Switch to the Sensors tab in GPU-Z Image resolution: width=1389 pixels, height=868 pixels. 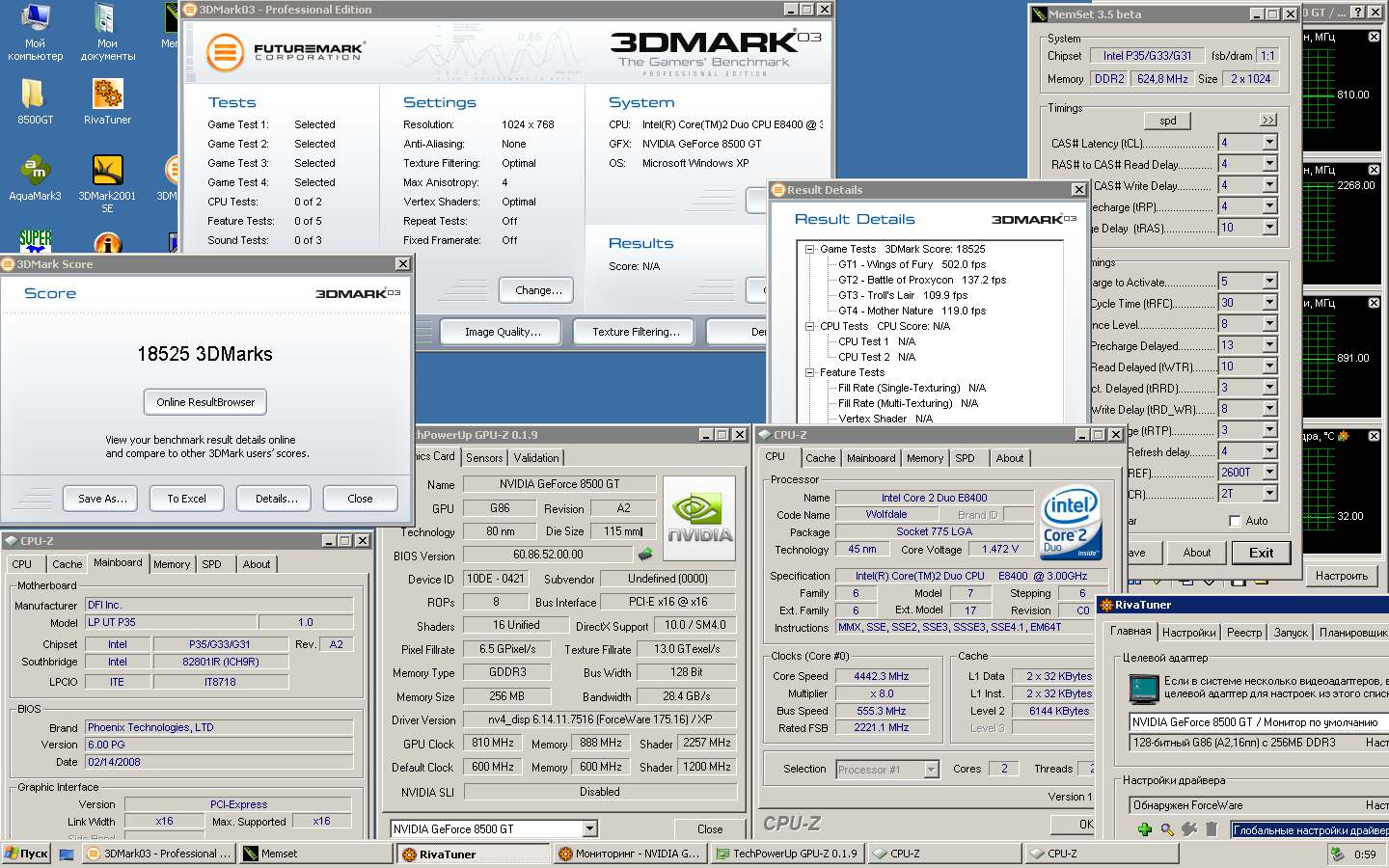tap(484, 458)
